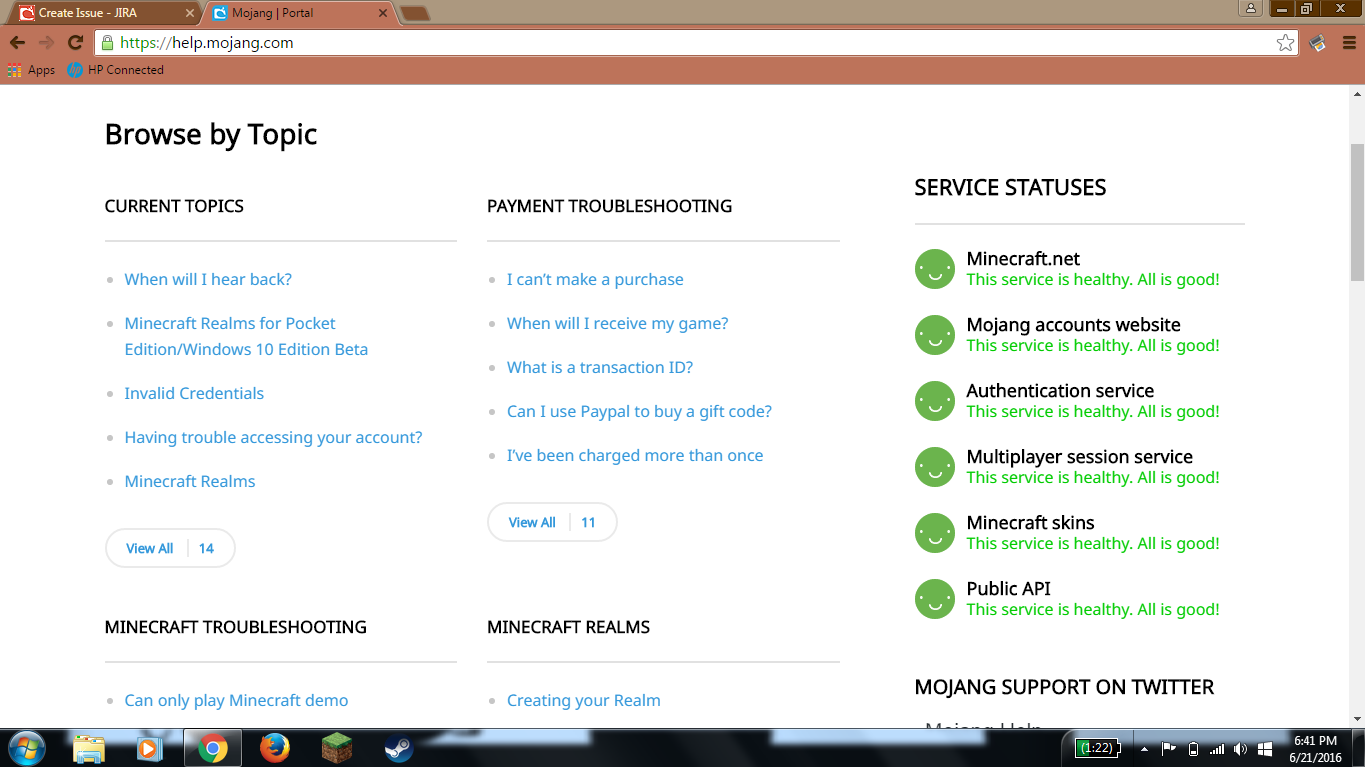The width and height of the screenshot is (1365, 767).
Task: View all 11 Payment Troubleshooting topics
Action: coord(552,522)
